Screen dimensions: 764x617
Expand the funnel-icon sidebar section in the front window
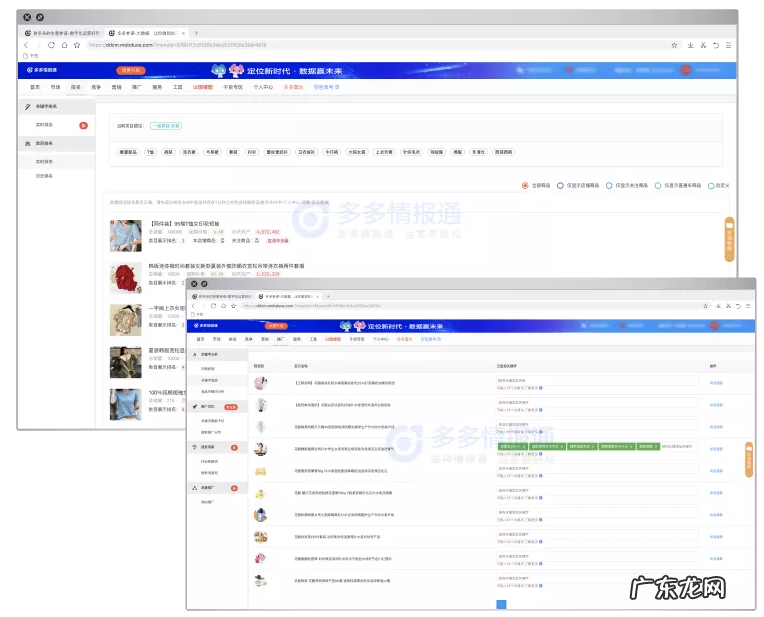coord(217,447)
